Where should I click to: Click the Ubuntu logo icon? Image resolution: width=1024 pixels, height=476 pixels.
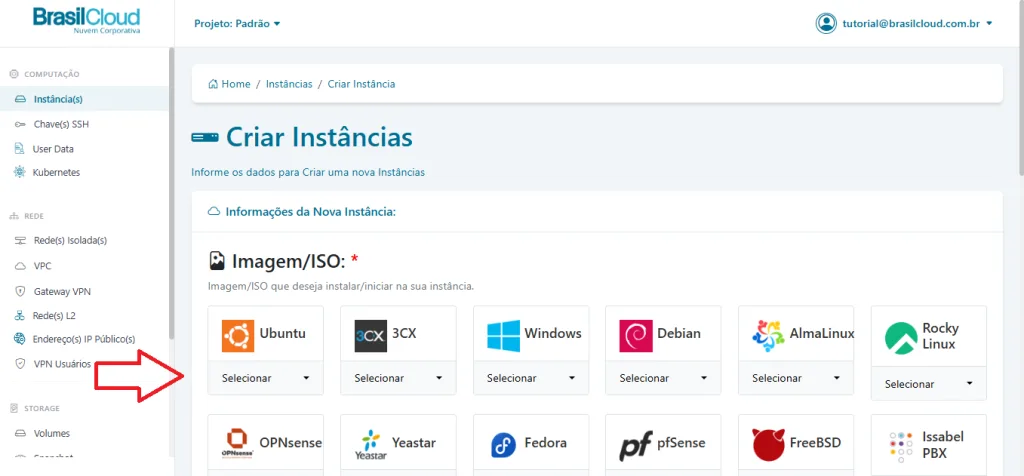point(238,336)
